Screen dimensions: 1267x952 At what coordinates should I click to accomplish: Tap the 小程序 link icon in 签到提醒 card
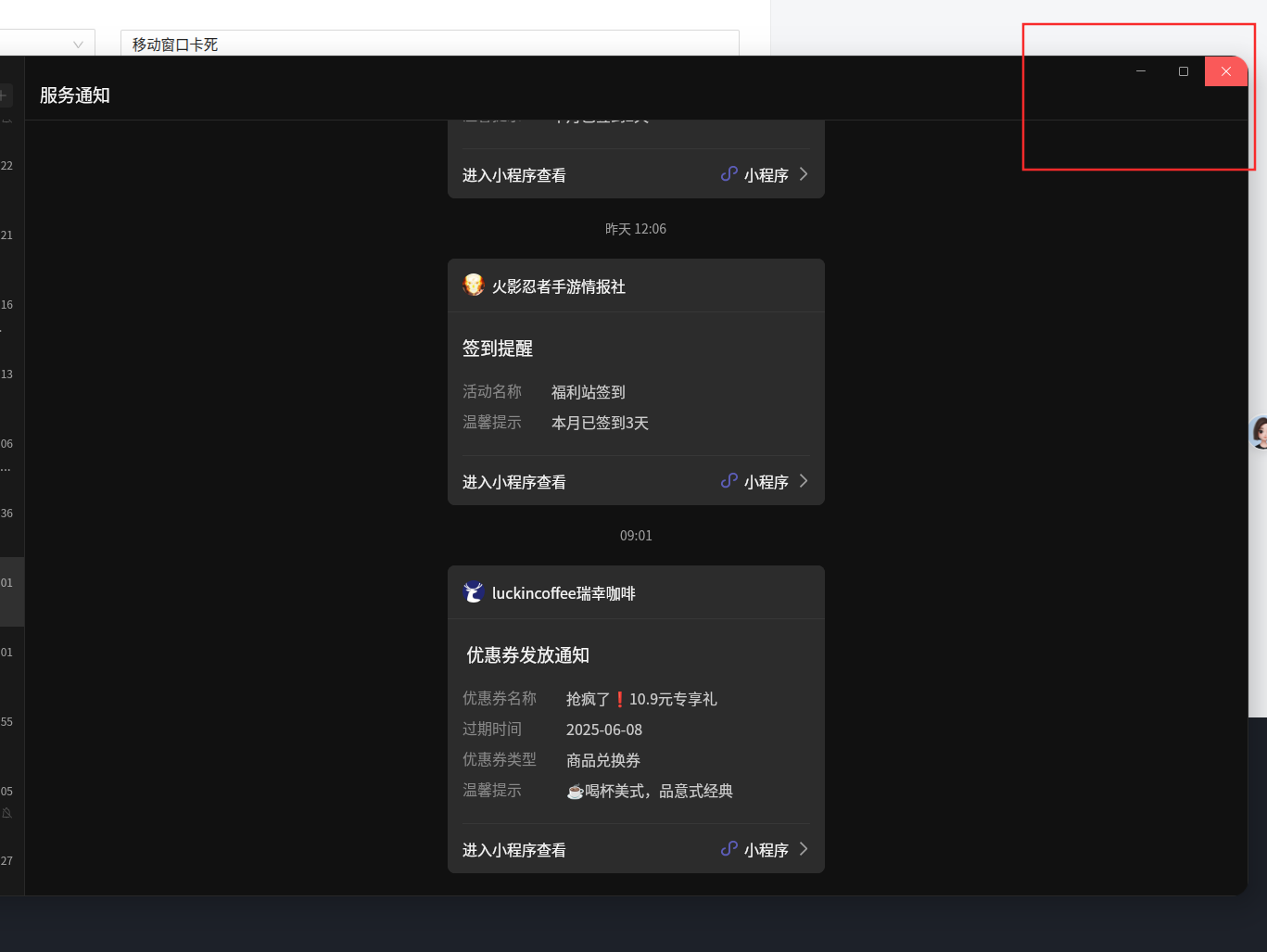(x=729, y=481)
